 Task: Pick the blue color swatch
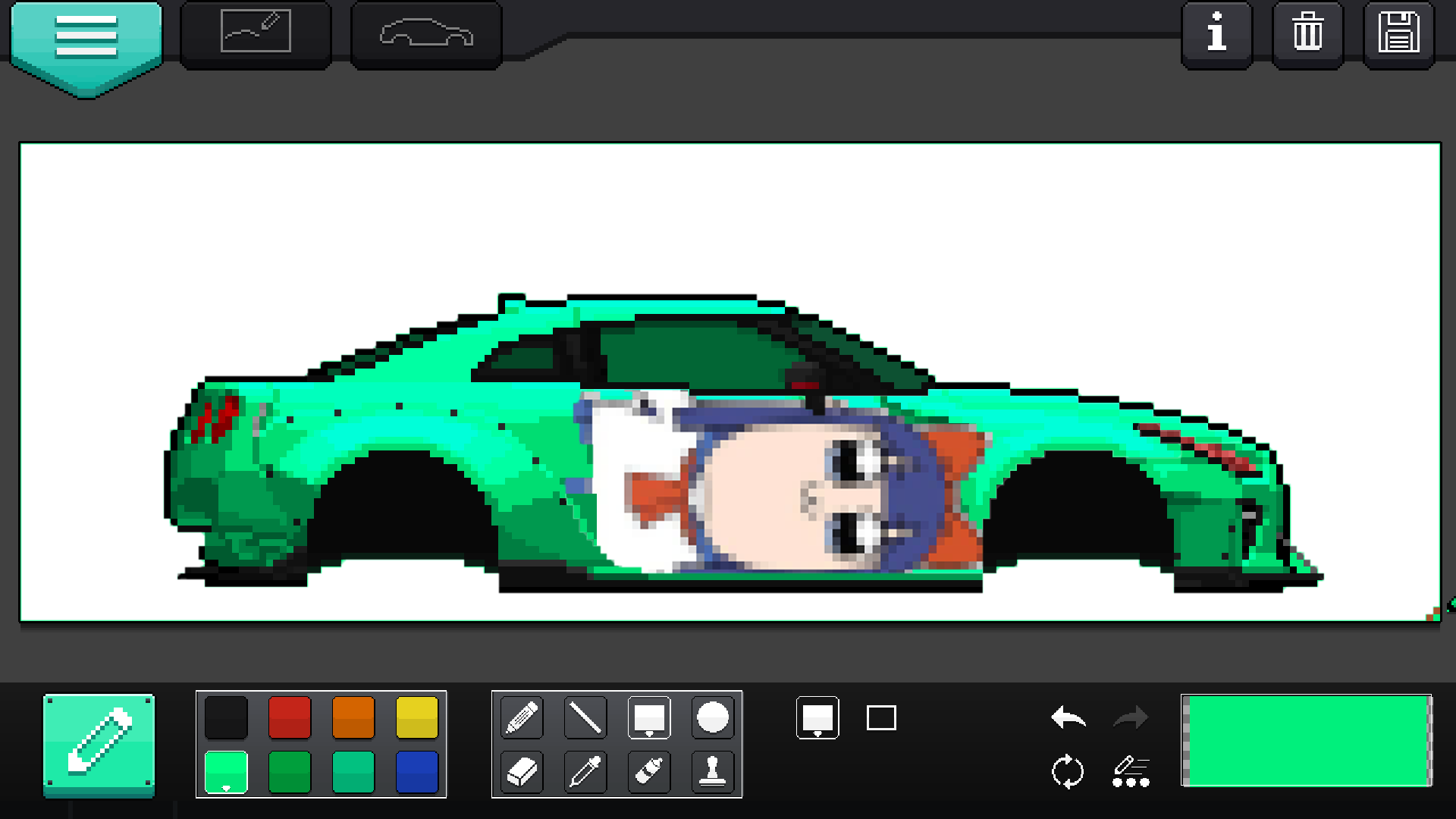pos(417,772)
